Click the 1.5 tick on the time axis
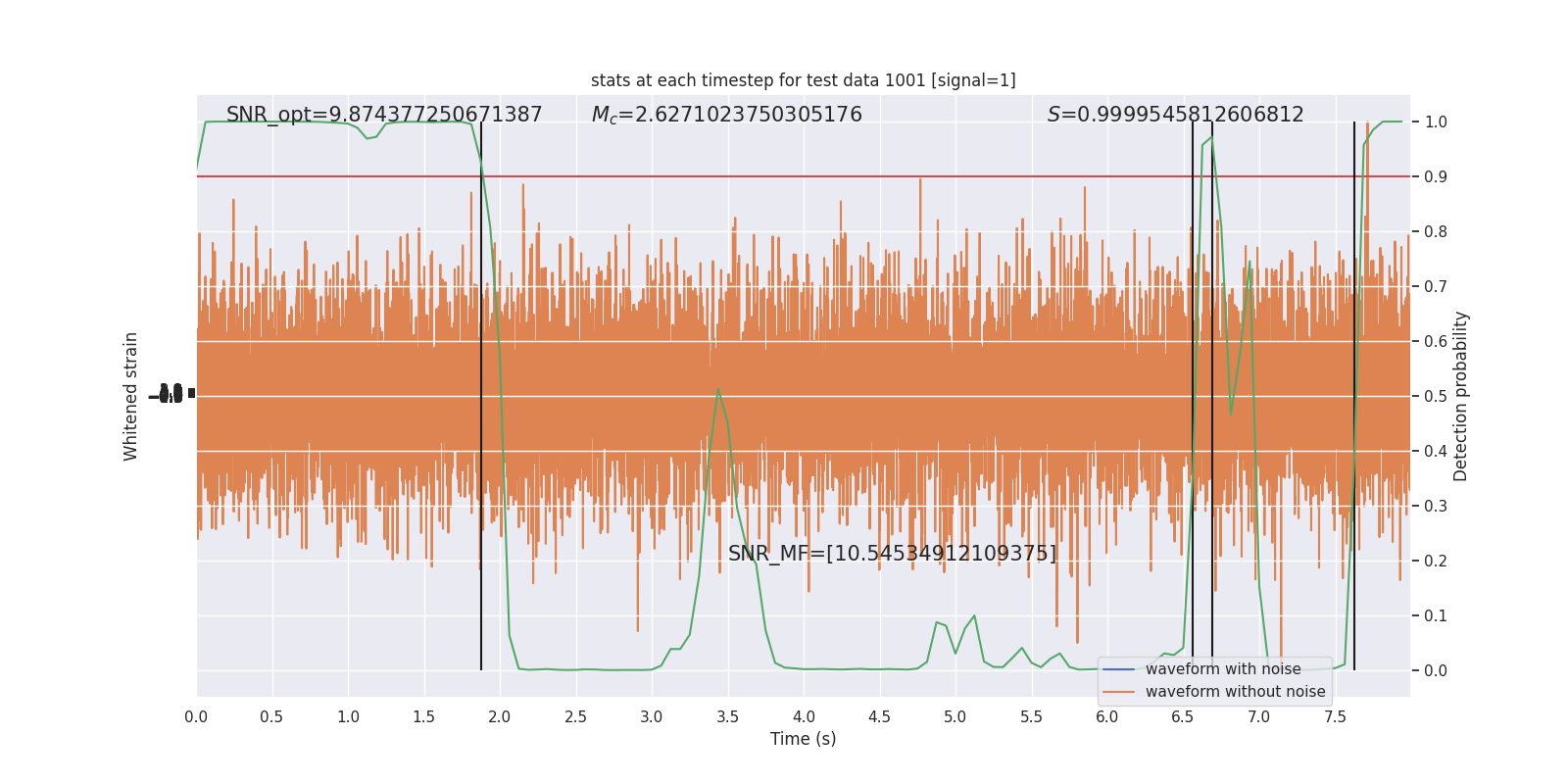 [423, 717]
